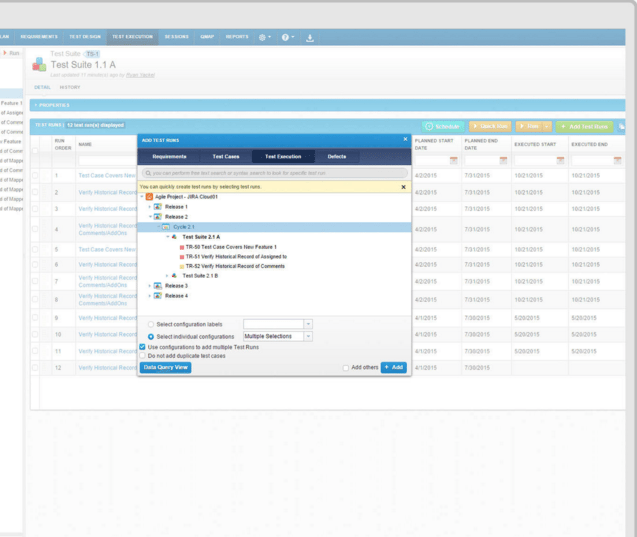Expand the Properties section header

coord(327,105)
